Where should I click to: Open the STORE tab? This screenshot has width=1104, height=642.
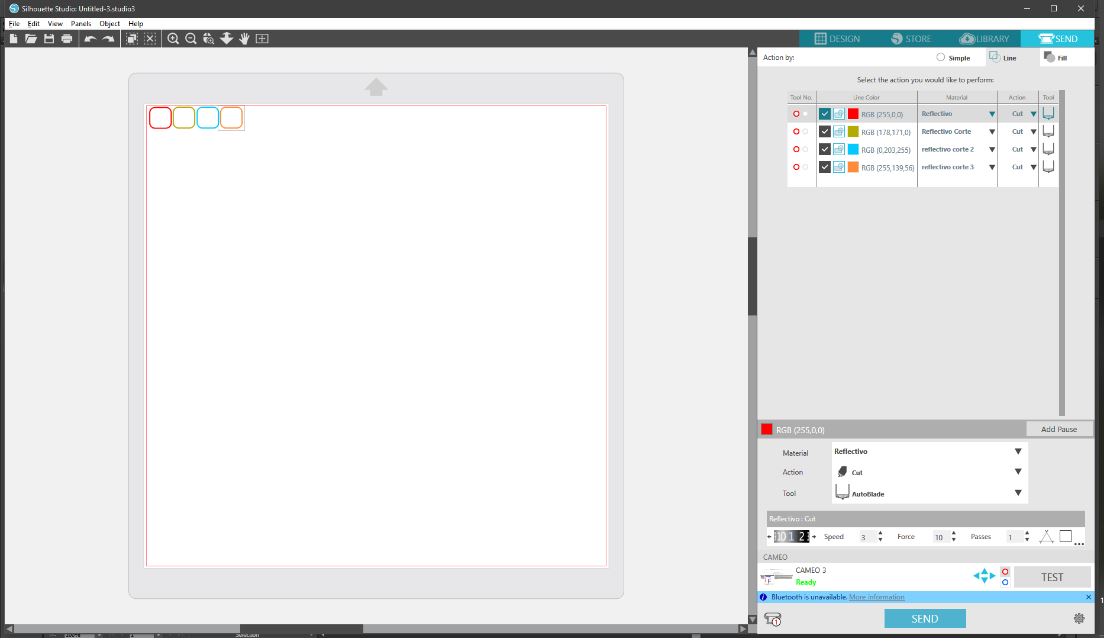[x=911, y=39]
